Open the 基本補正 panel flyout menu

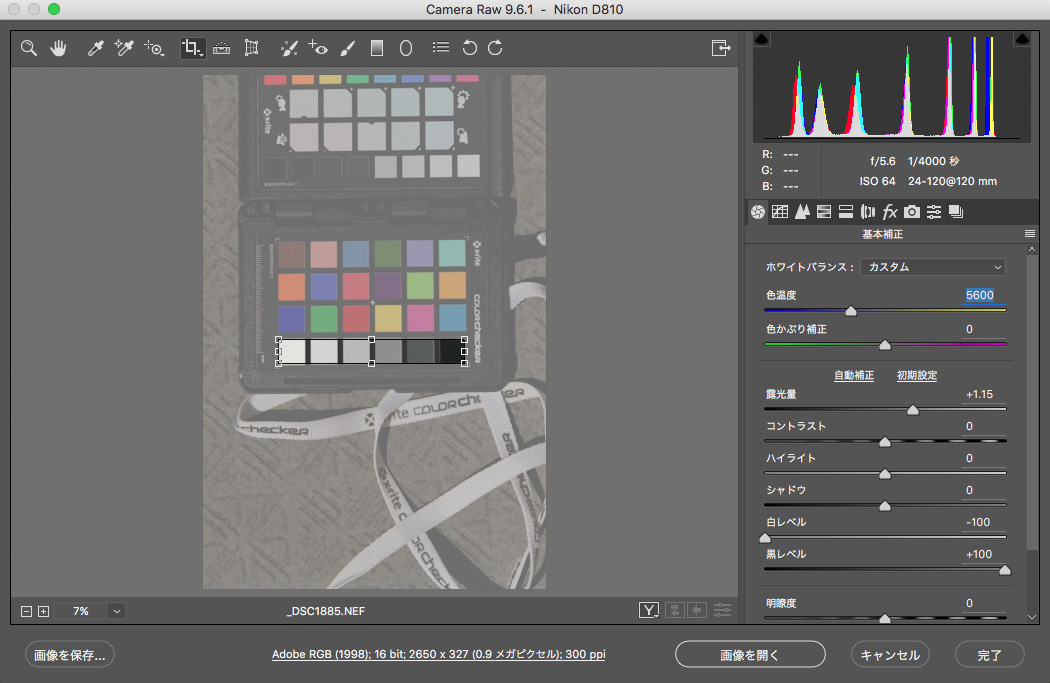1030,234
